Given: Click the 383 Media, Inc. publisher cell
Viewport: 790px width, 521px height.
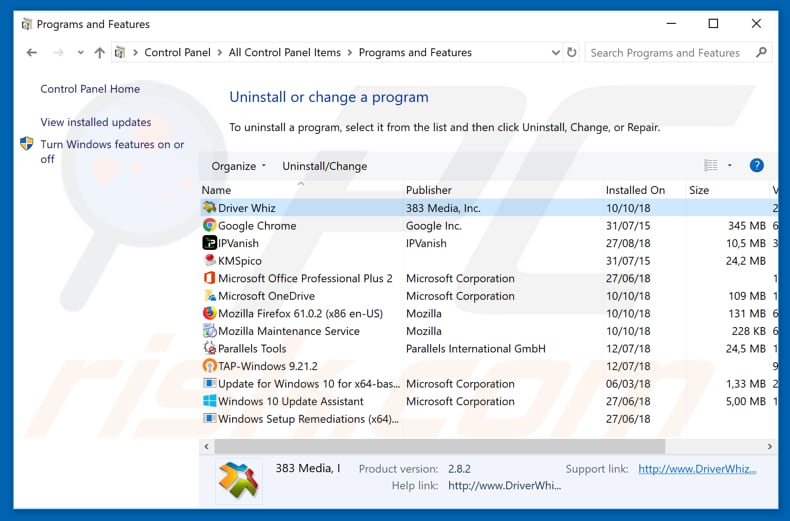Looking at the screenshot, I should [443, 208].
